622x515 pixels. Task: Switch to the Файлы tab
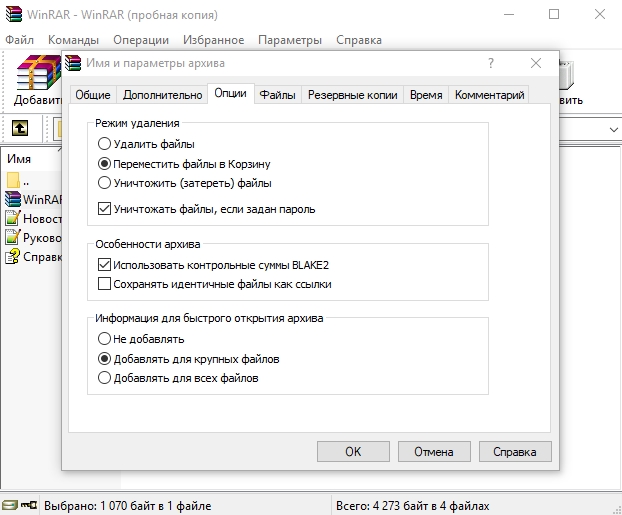click(x=277, y=95)
